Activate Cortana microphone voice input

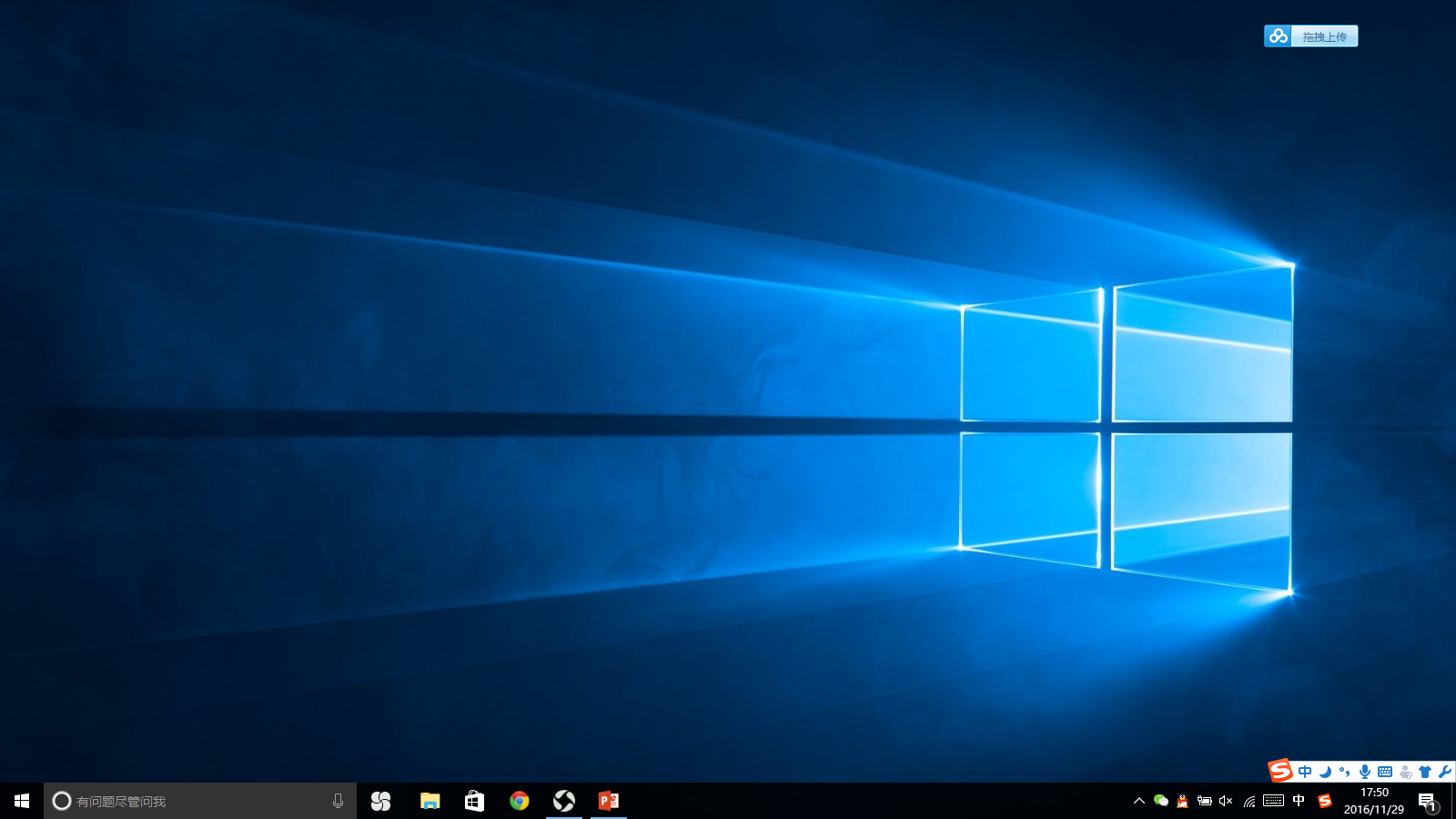(x=338, y=801)
